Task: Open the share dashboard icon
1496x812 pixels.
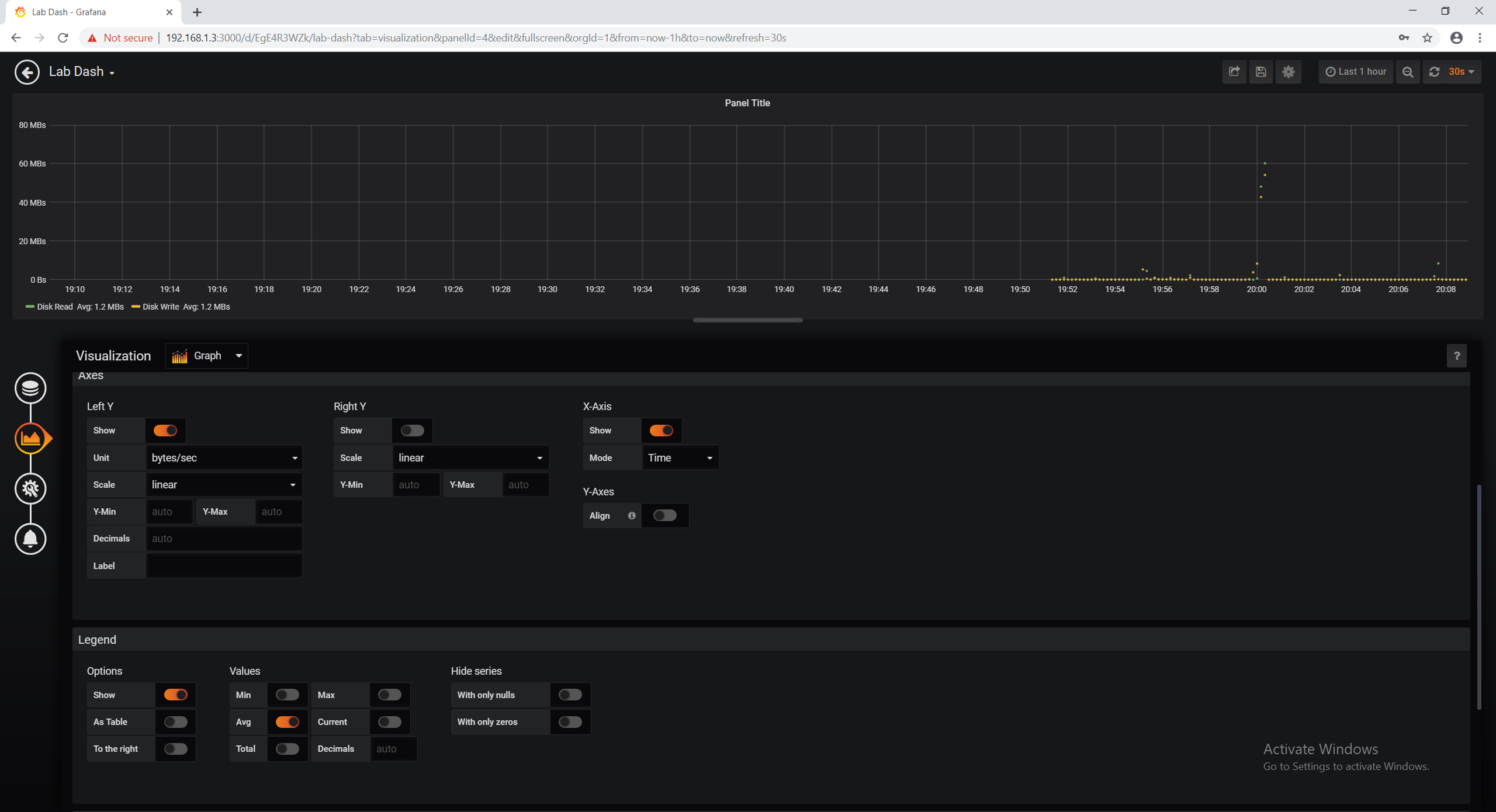Action: coord(1234,72)
